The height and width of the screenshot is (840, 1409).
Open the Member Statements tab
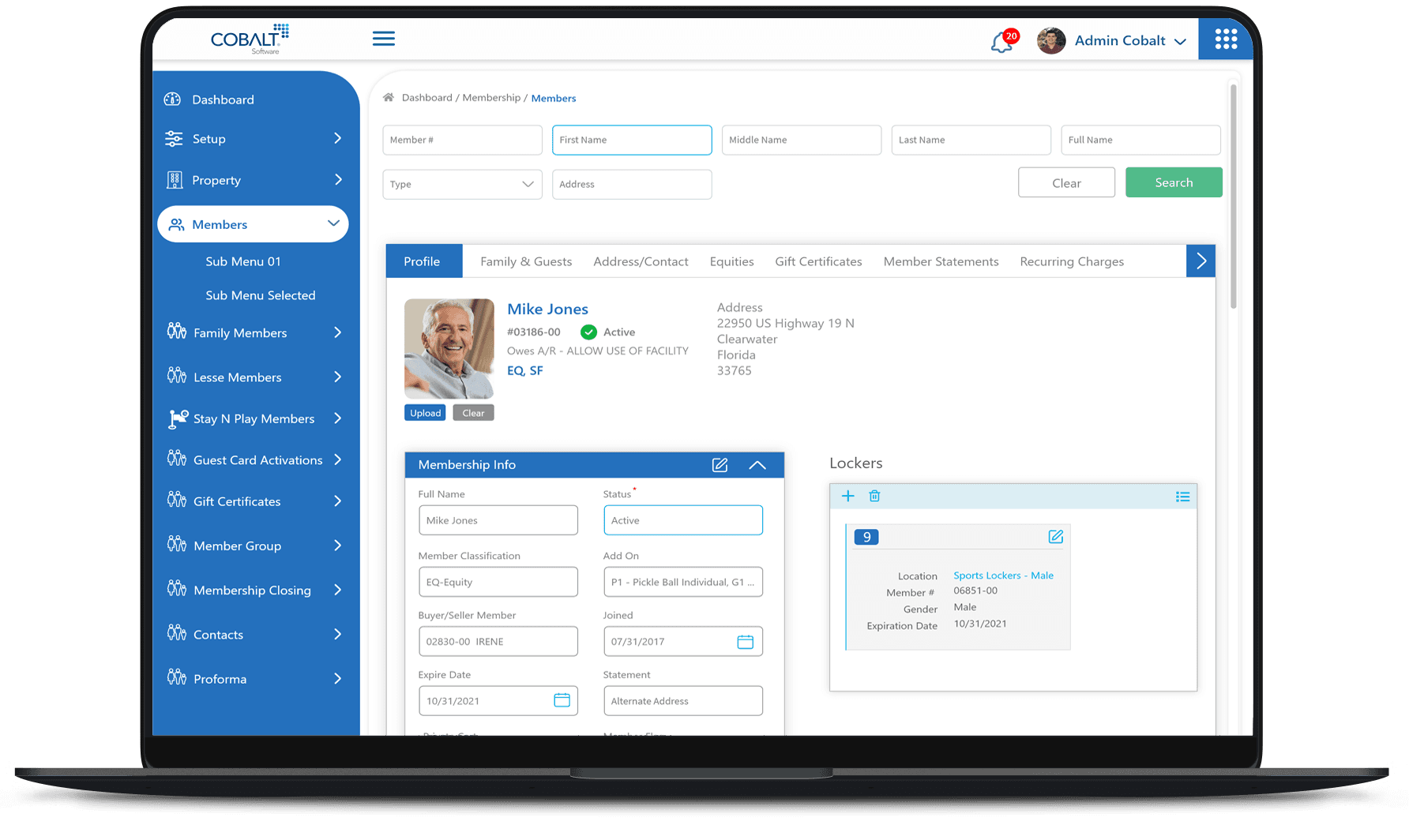pos(941,261)
